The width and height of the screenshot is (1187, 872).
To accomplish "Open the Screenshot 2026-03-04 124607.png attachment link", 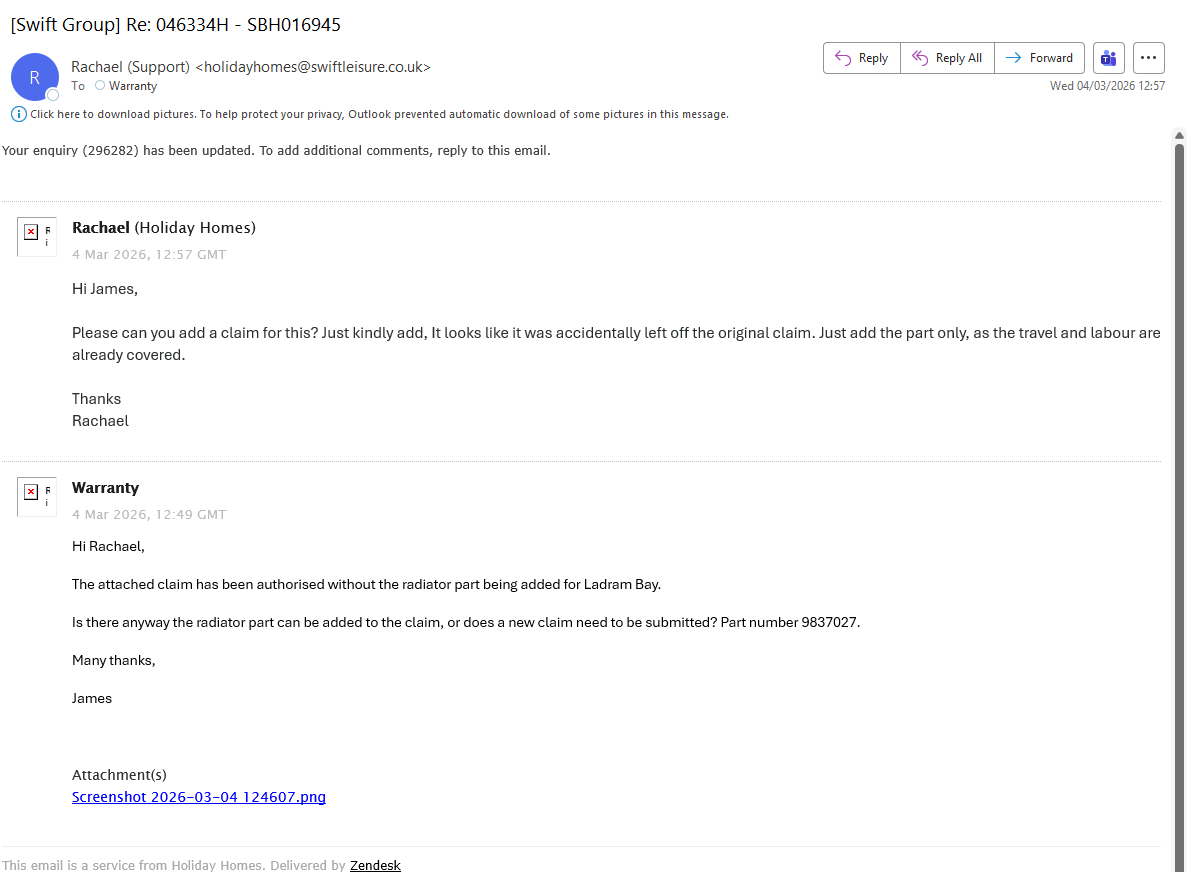I will tap(199, 797).
